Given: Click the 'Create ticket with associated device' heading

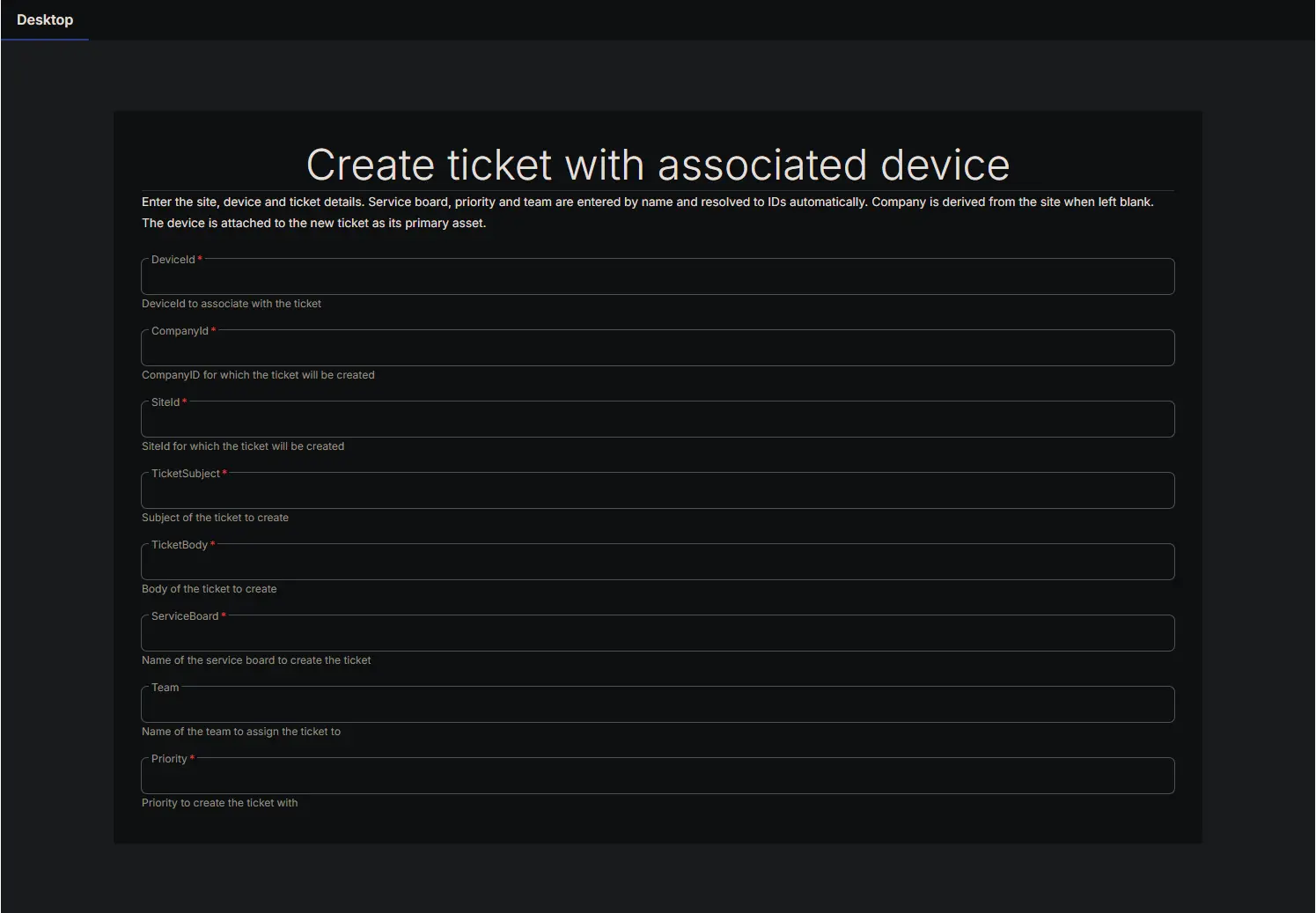Looking at the screenshot, I should click(x=658, y=165).
